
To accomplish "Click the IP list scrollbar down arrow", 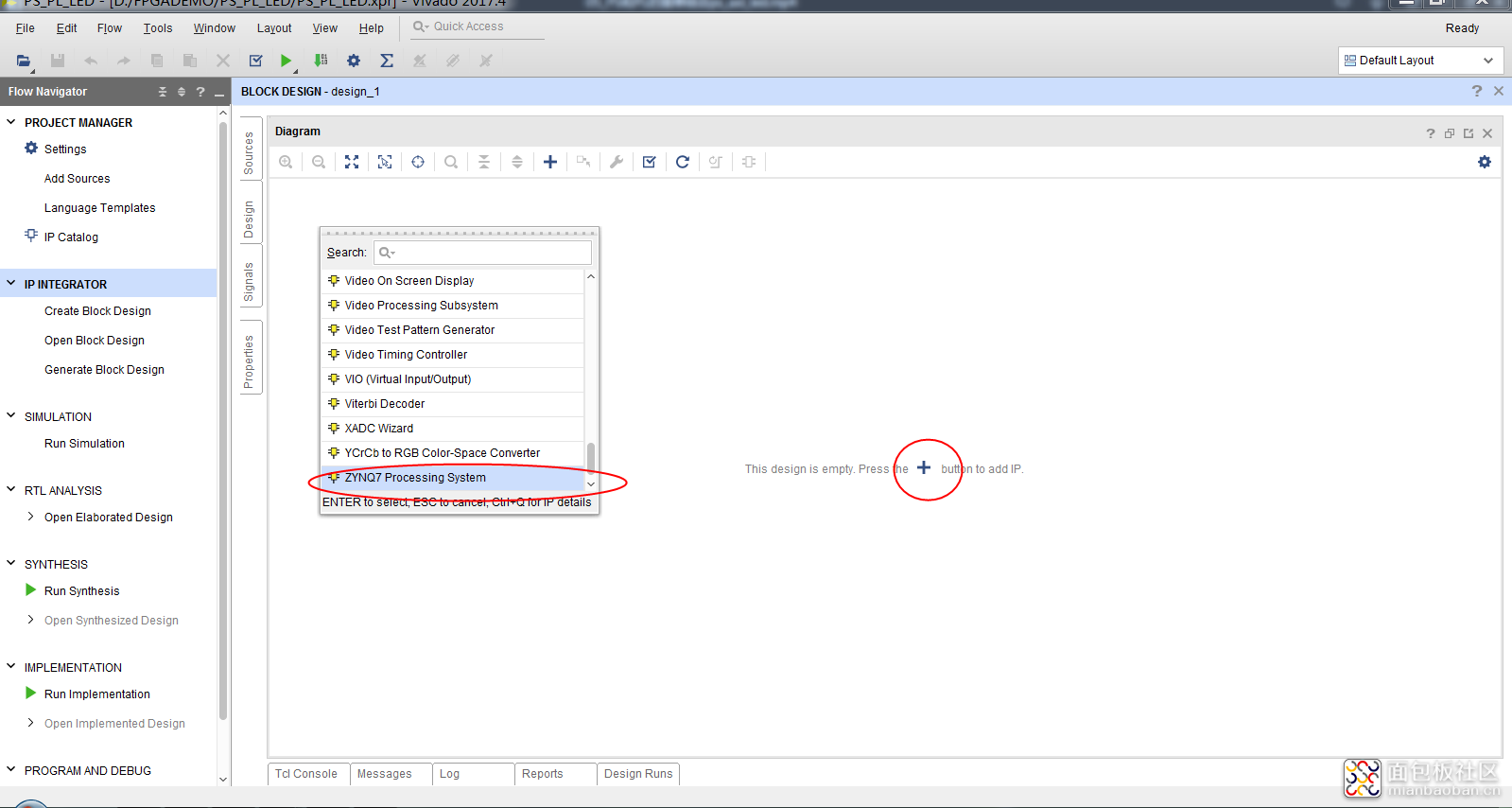I will 591,483.
